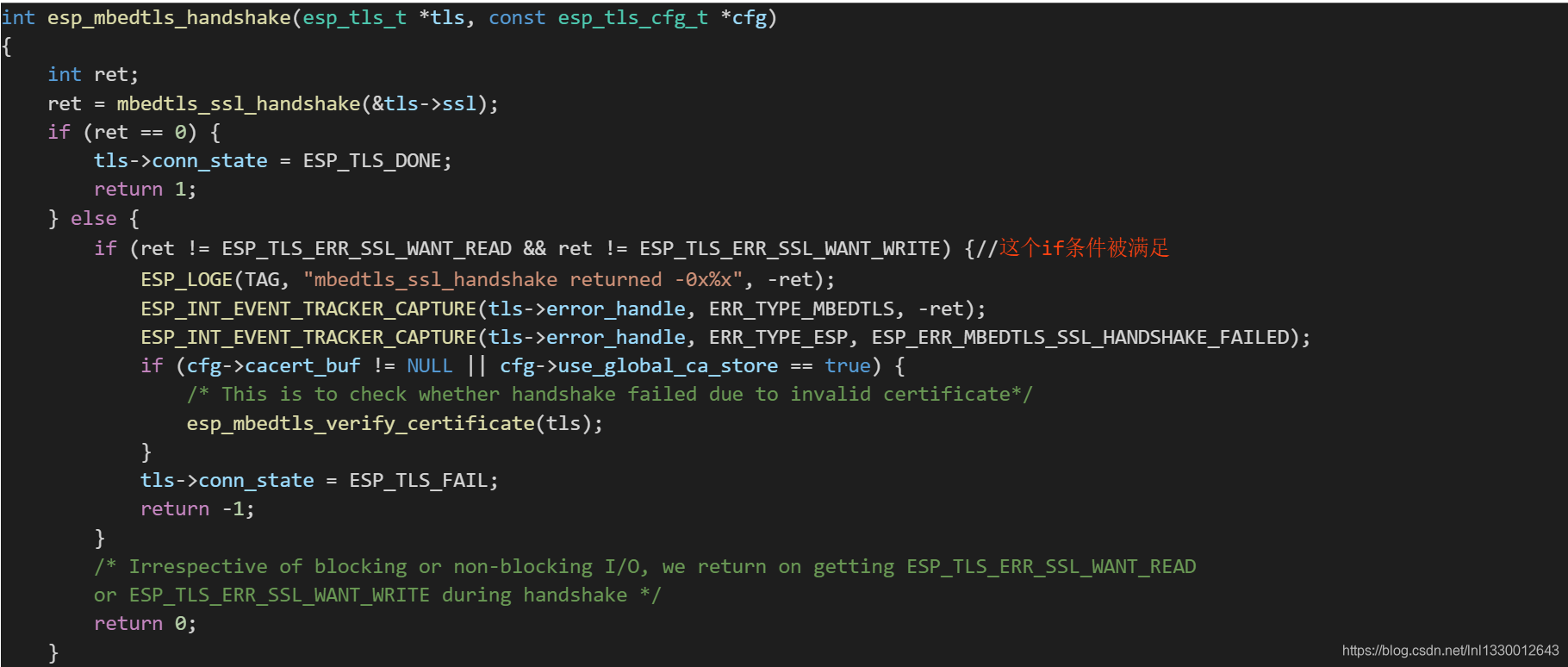Click the 'Irrespective of blocking' comment line
This screenshot has height=667, width=1568.
point(644,567)
